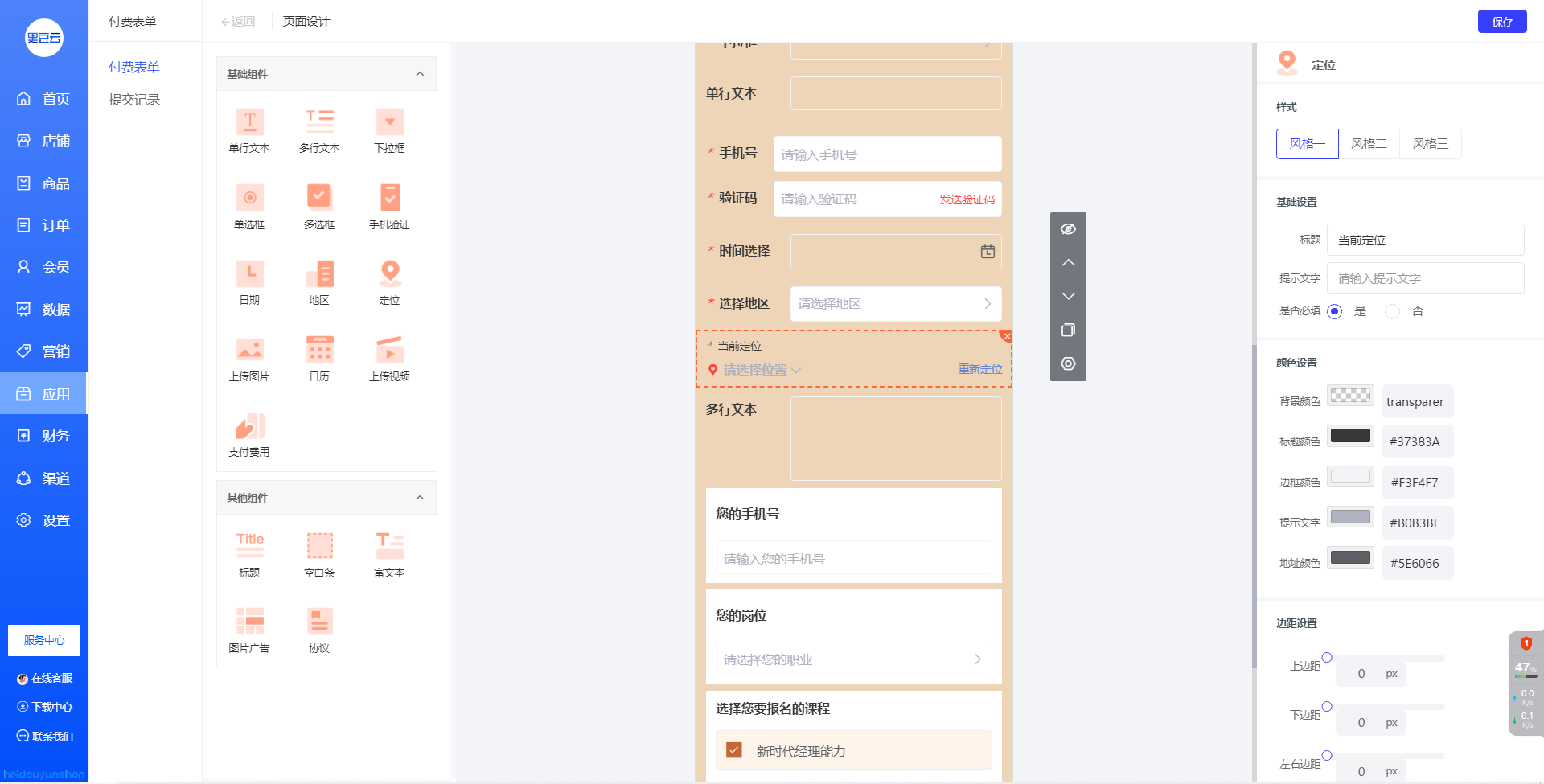
Task: Click the 发送验证码 link
Action: coord(967,199)
